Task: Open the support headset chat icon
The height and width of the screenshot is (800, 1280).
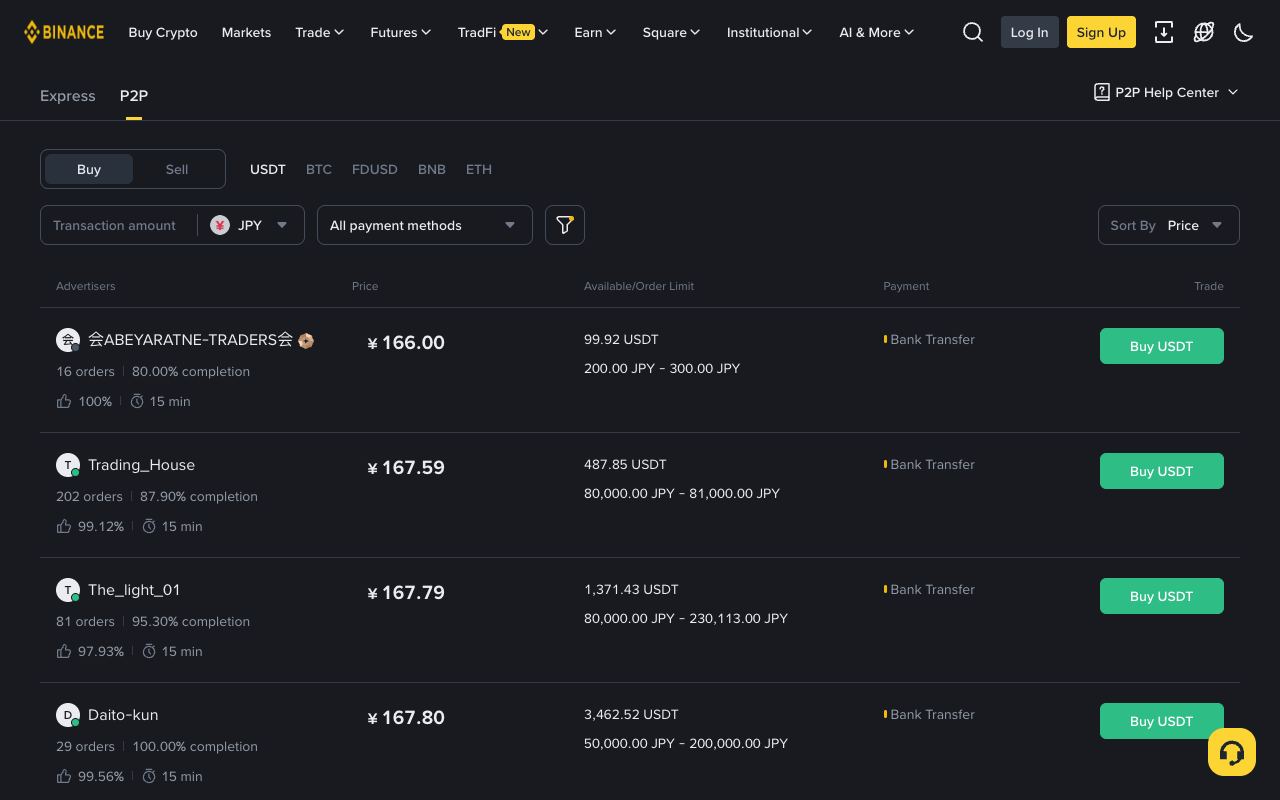Action: tap(1232, 752)
